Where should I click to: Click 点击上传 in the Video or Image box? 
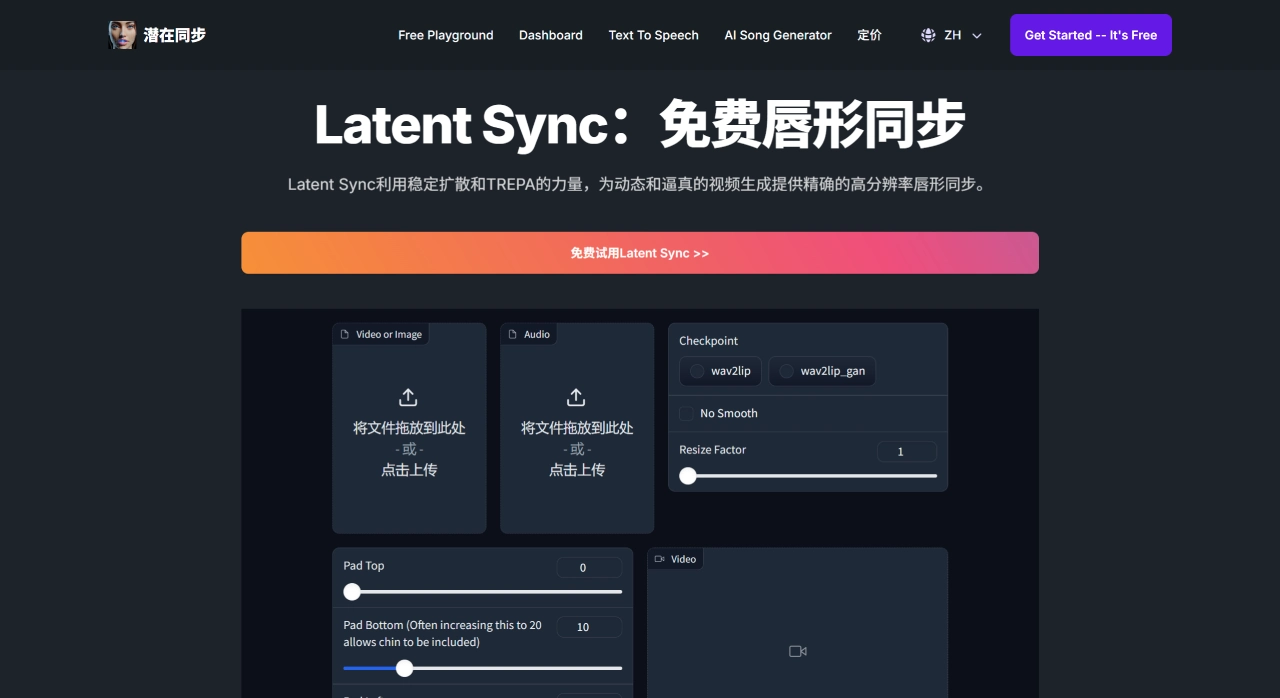pyautogui.click(x=409, y=469)
